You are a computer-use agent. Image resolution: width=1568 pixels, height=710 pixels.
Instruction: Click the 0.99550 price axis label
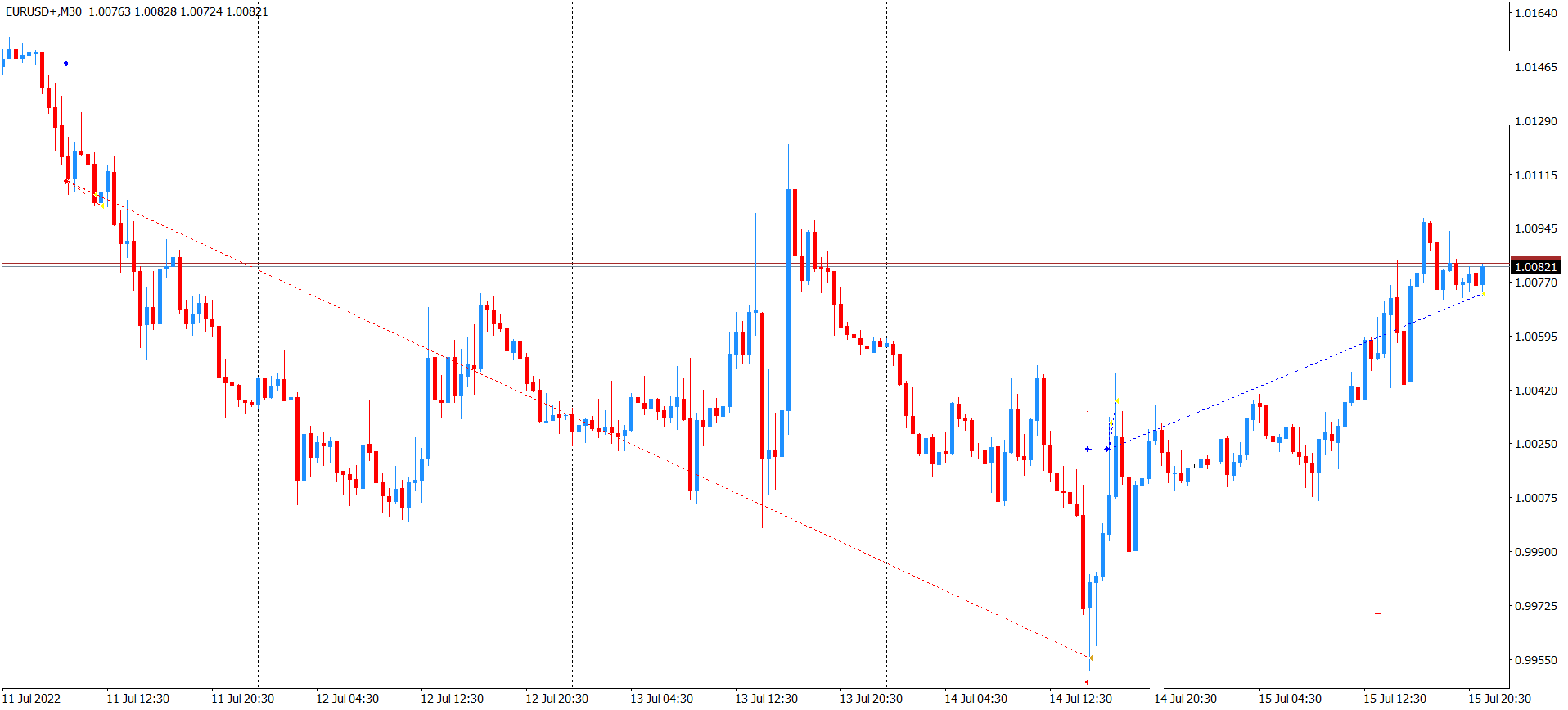pyautogui.click(x=1536, y=660)
